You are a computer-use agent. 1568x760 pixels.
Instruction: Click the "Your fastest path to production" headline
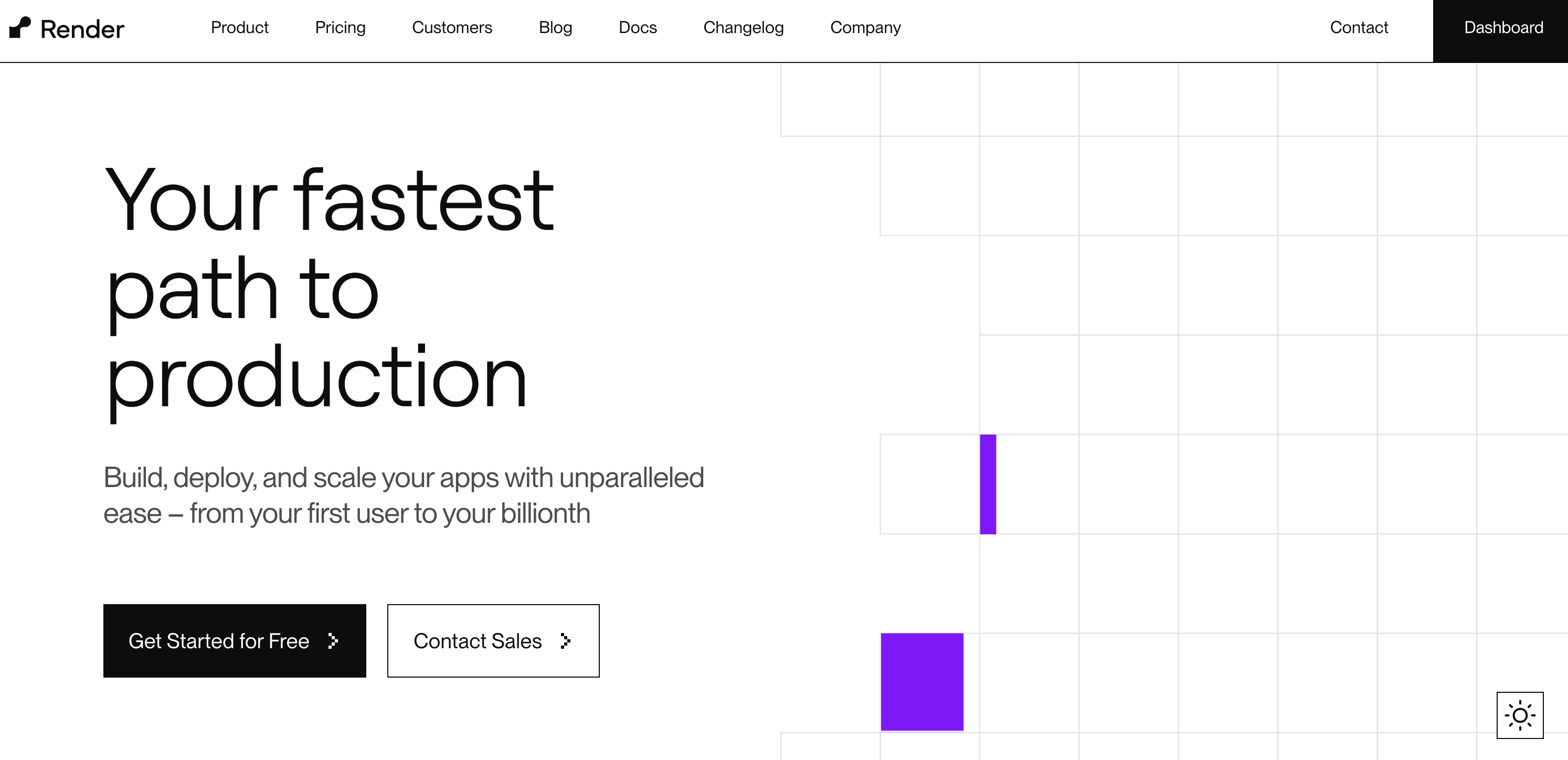(329, 289)
